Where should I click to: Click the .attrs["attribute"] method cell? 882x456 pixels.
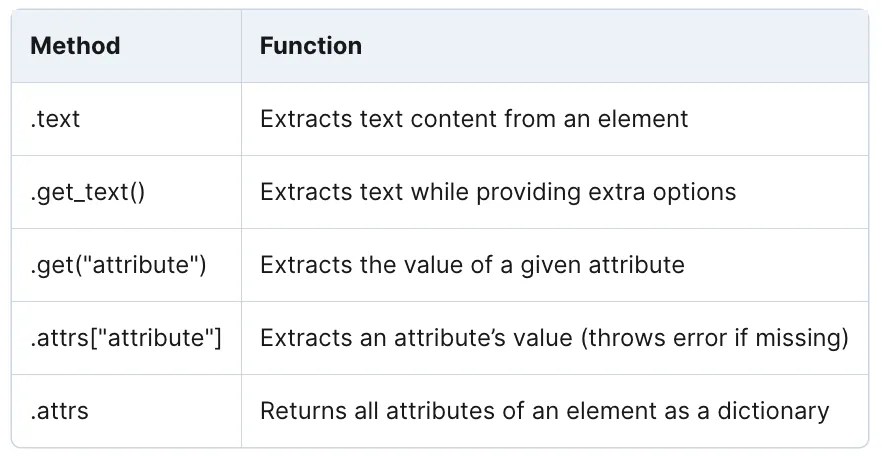[126, 338]
